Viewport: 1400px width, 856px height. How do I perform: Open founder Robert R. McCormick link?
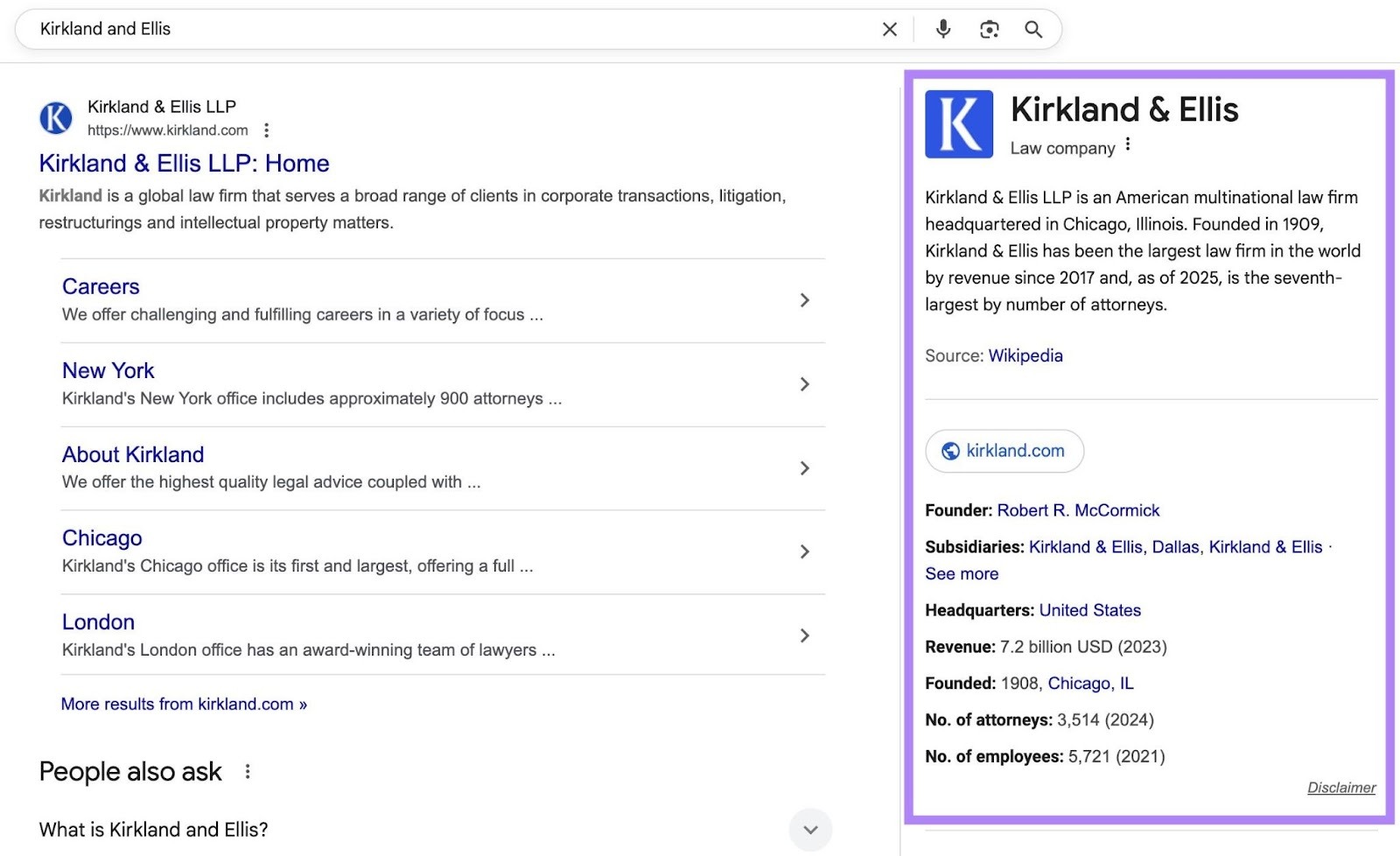point(1078,509)
